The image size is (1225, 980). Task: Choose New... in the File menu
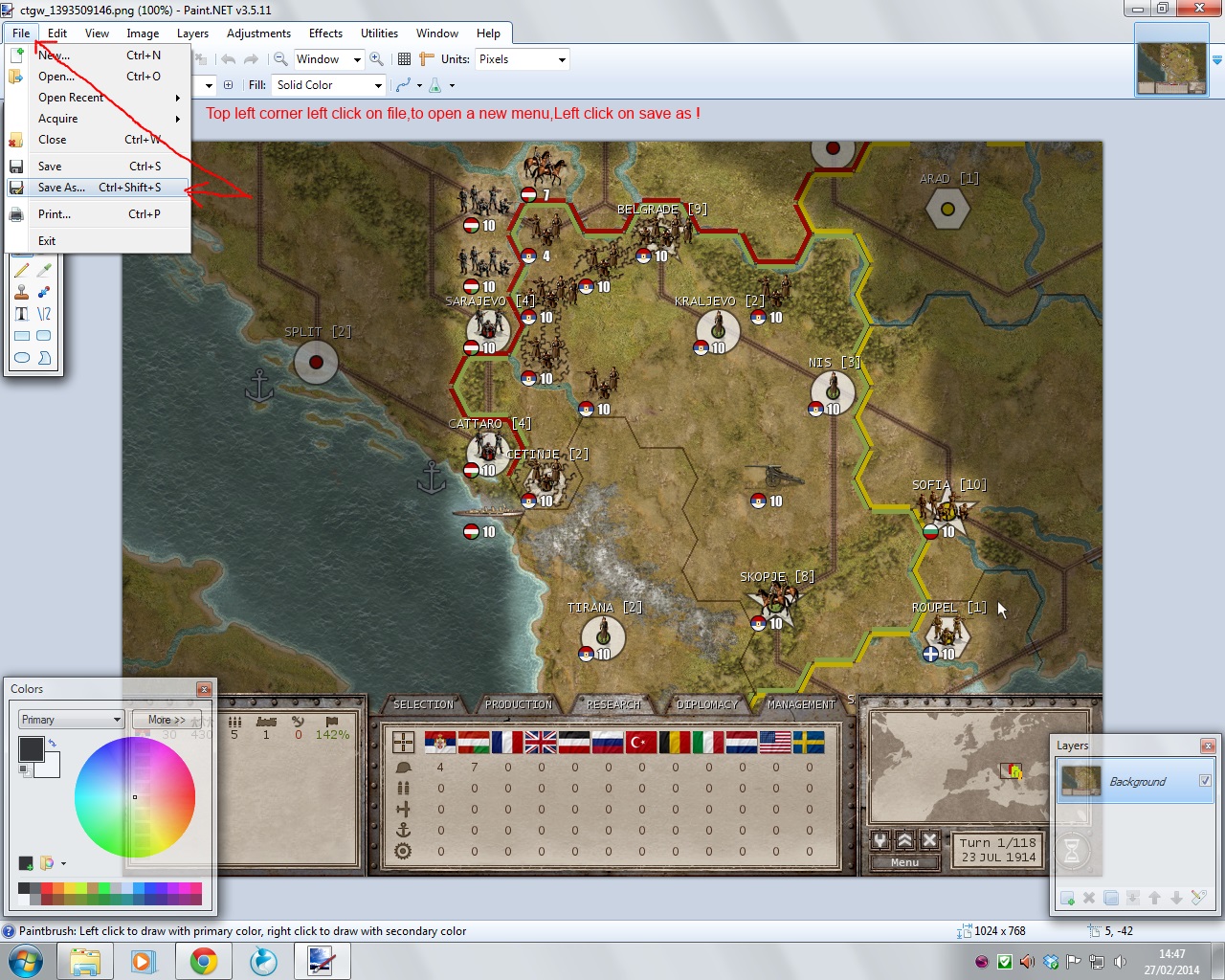coord(96,56)
